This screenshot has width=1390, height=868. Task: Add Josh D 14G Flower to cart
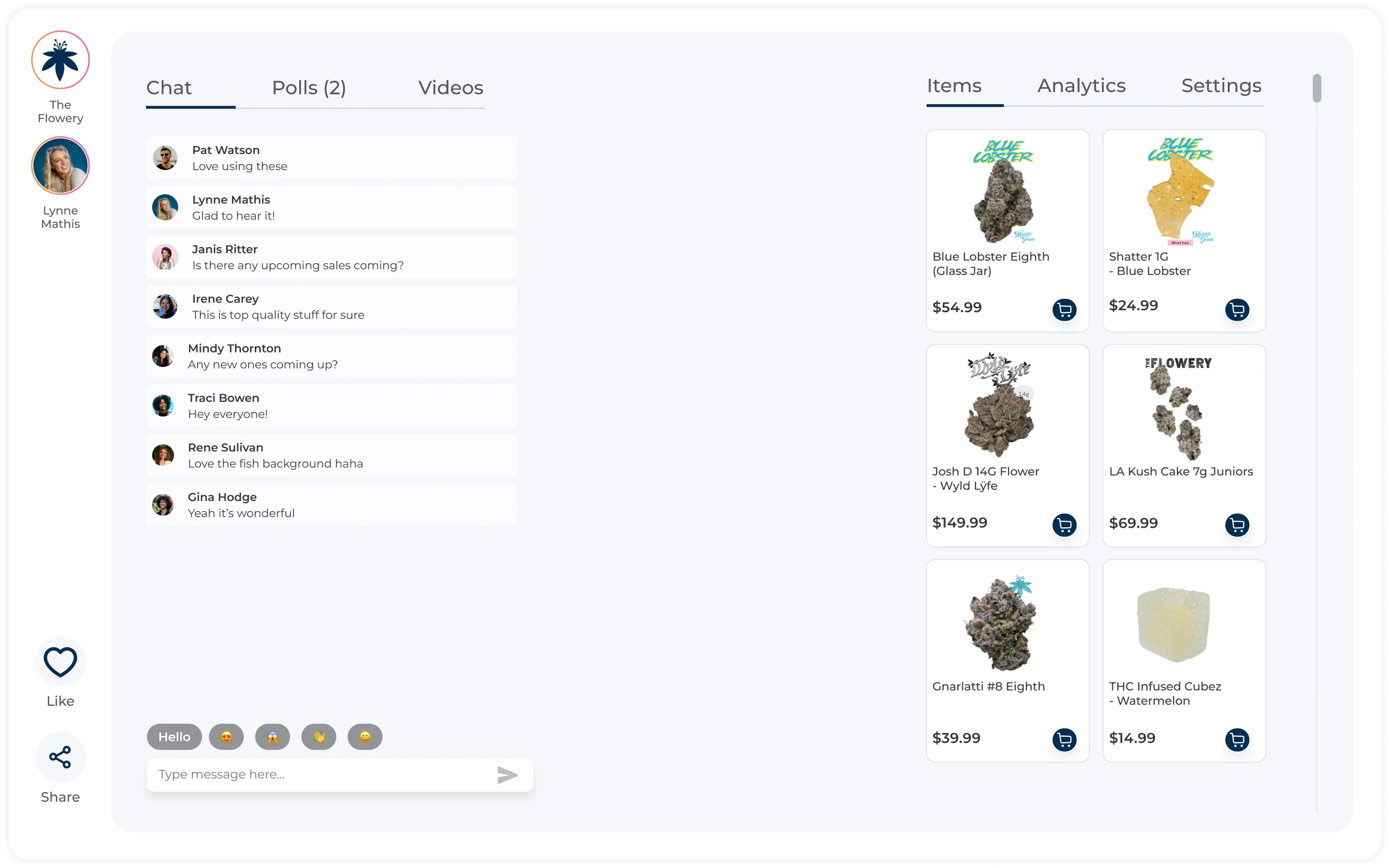point(1064,525)
